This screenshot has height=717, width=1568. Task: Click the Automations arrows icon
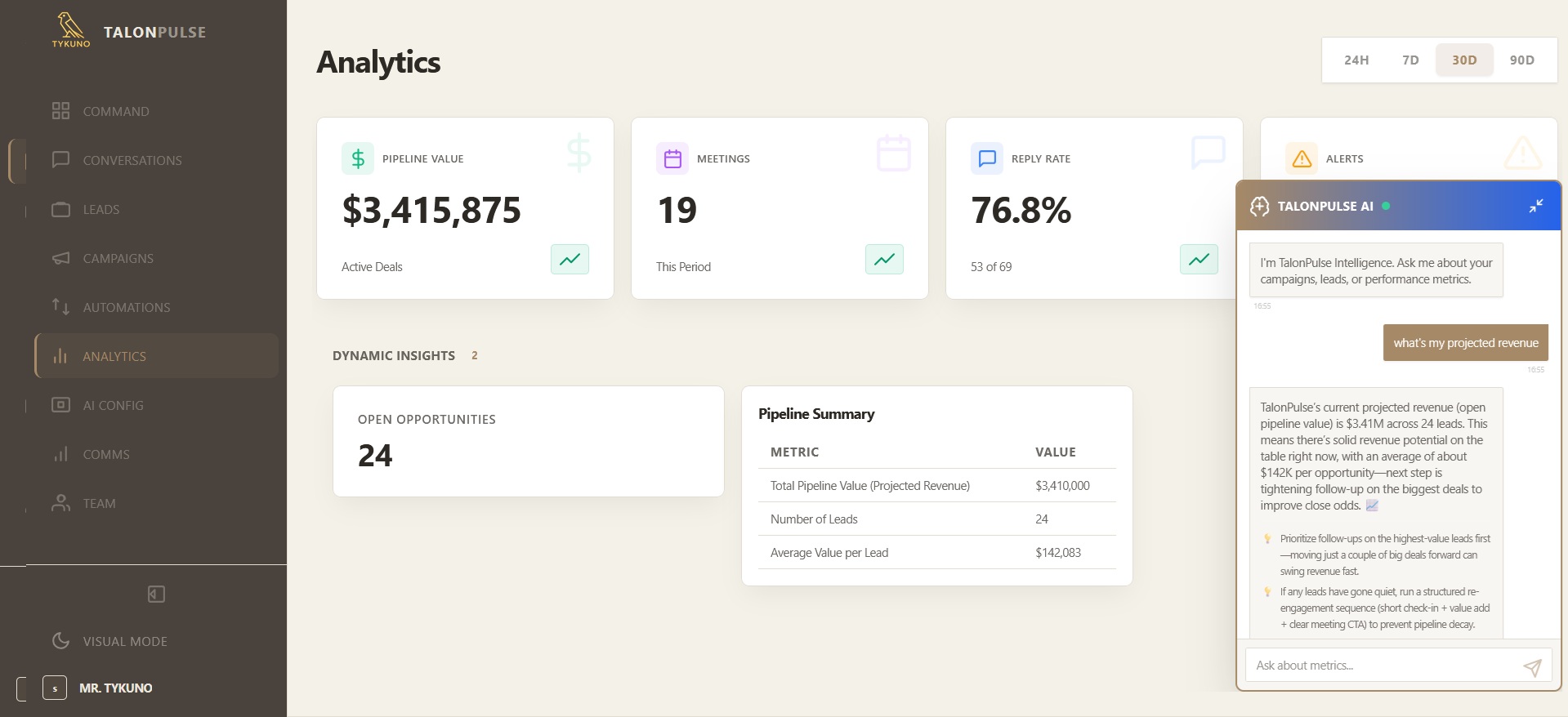(60, 307)
